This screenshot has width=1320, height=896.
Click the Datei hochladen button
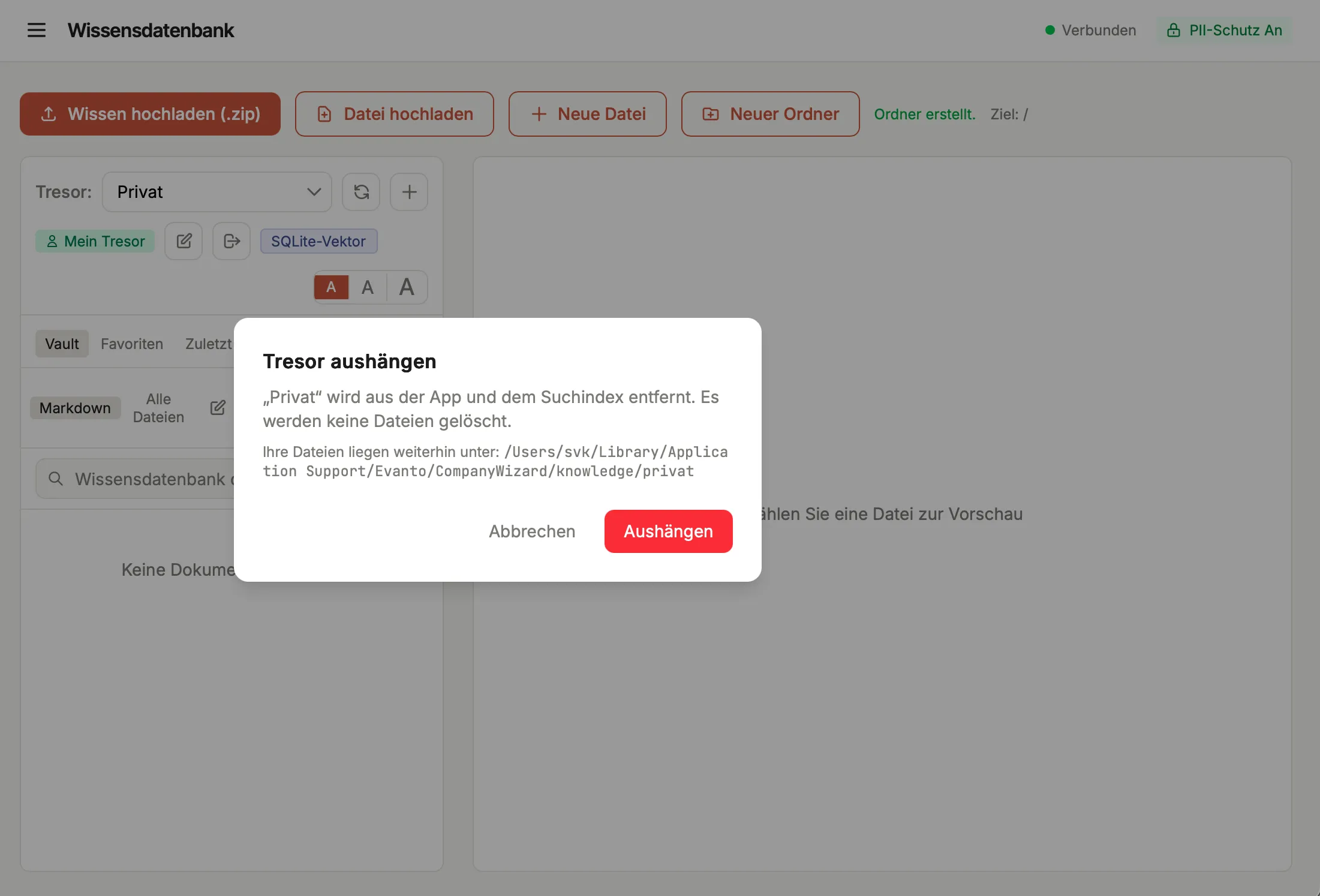(395, 114)
